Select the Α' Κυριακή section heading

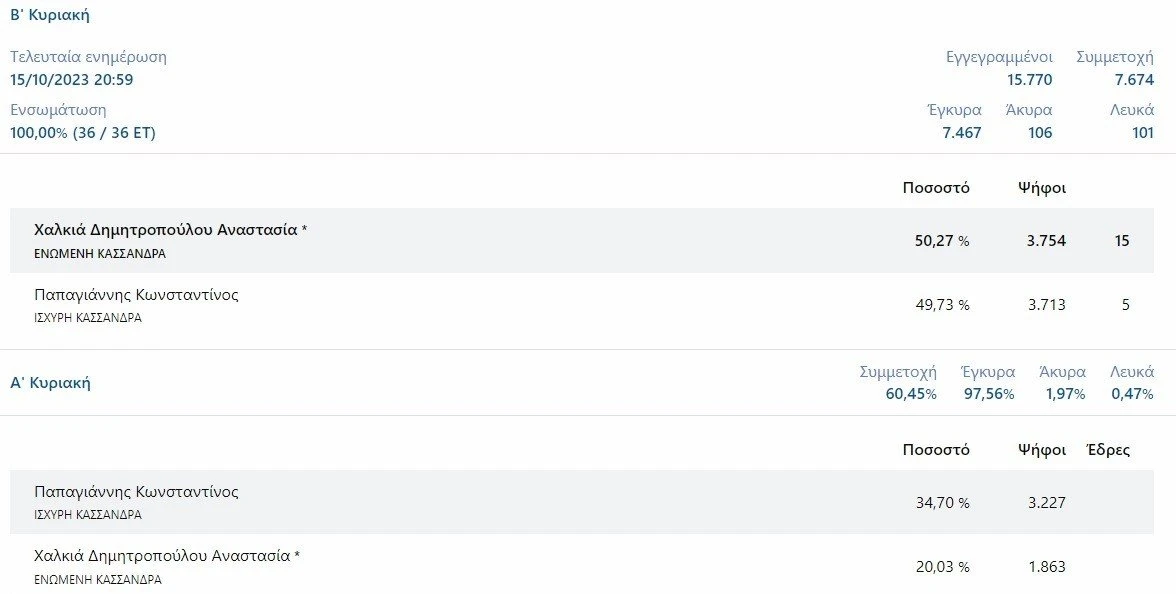50,382
